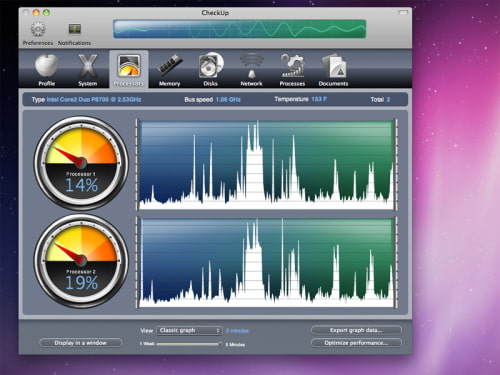Switch to the Memory tab
The height and width of the screenshot is (375, 500).
(x=170, y=69)
